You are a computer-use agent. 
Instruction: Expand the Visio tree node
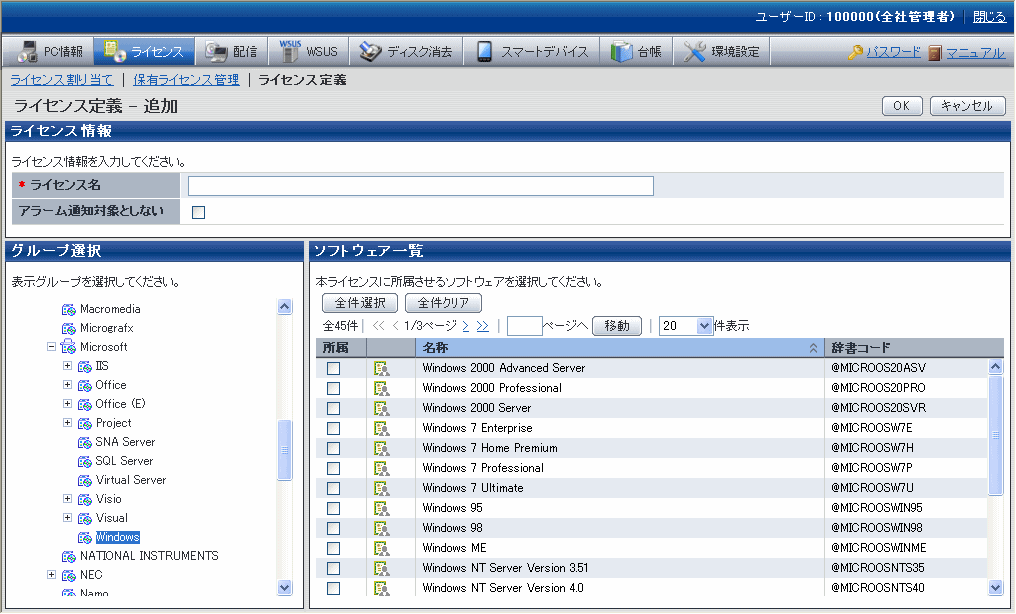coord(67,499)
